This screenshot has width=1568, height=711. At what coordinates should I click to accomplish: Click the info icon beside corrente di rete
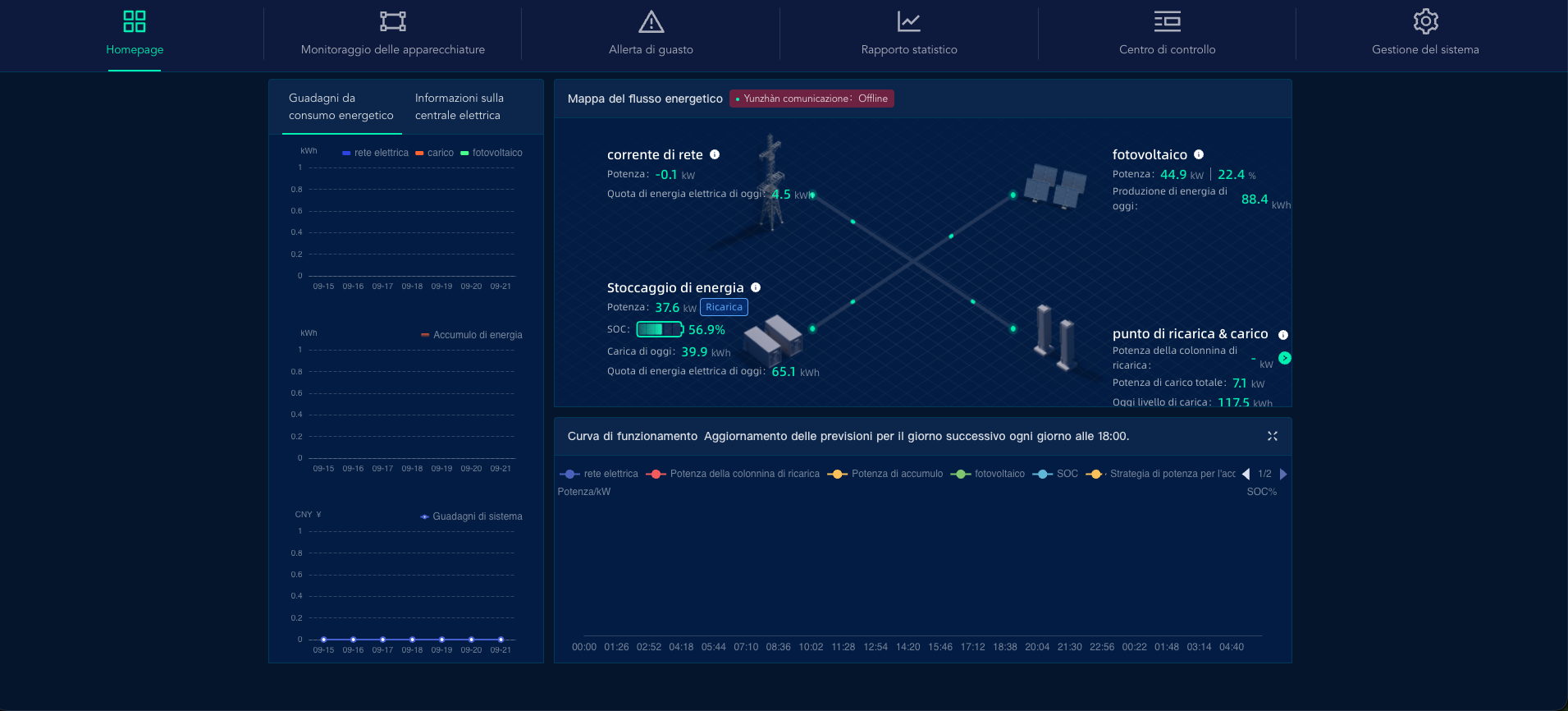[x=715, y=154]
